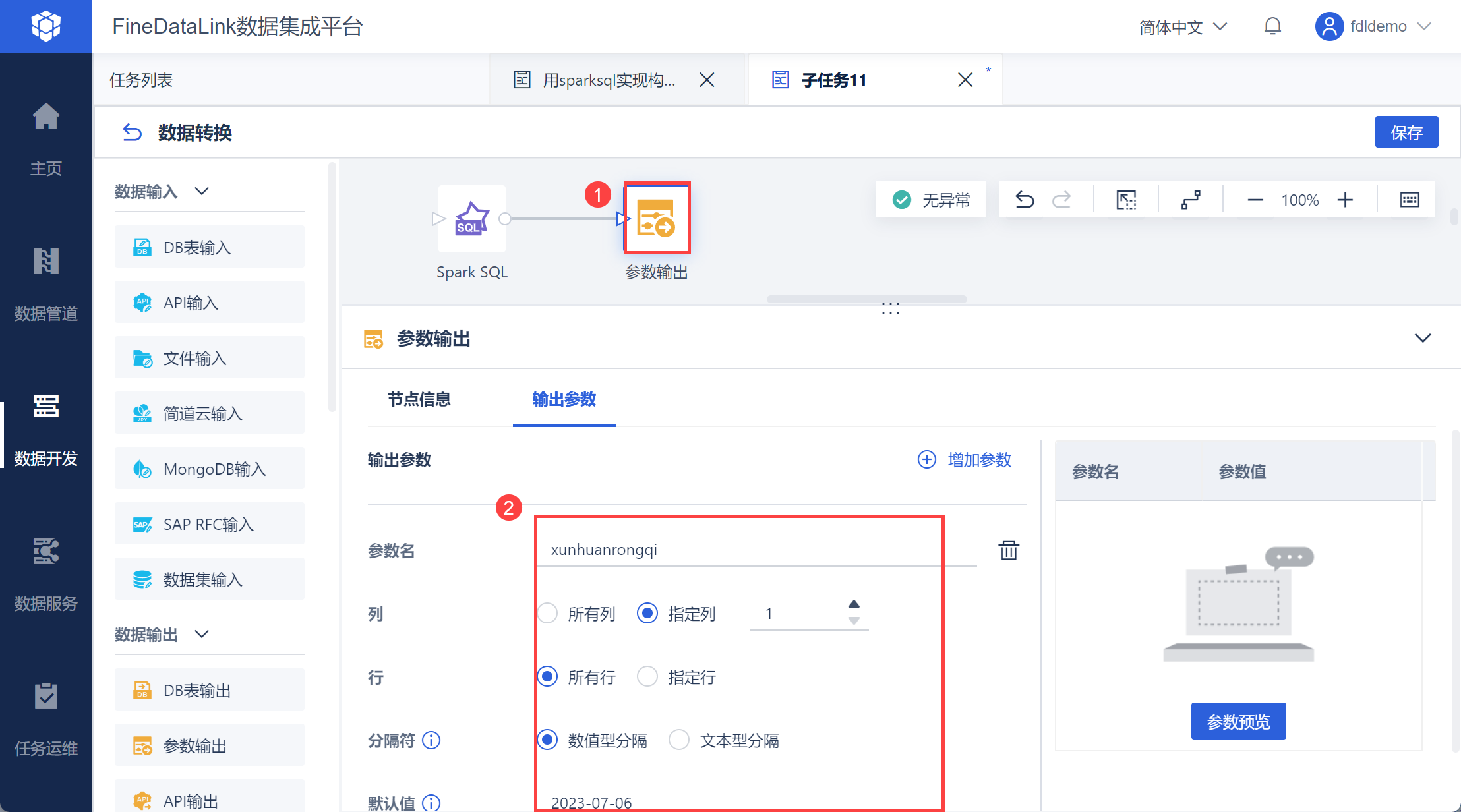Select the Spark SQL node
This screenshot has height=812, width=1461.
pyautogui.click(x=471, y=219)
